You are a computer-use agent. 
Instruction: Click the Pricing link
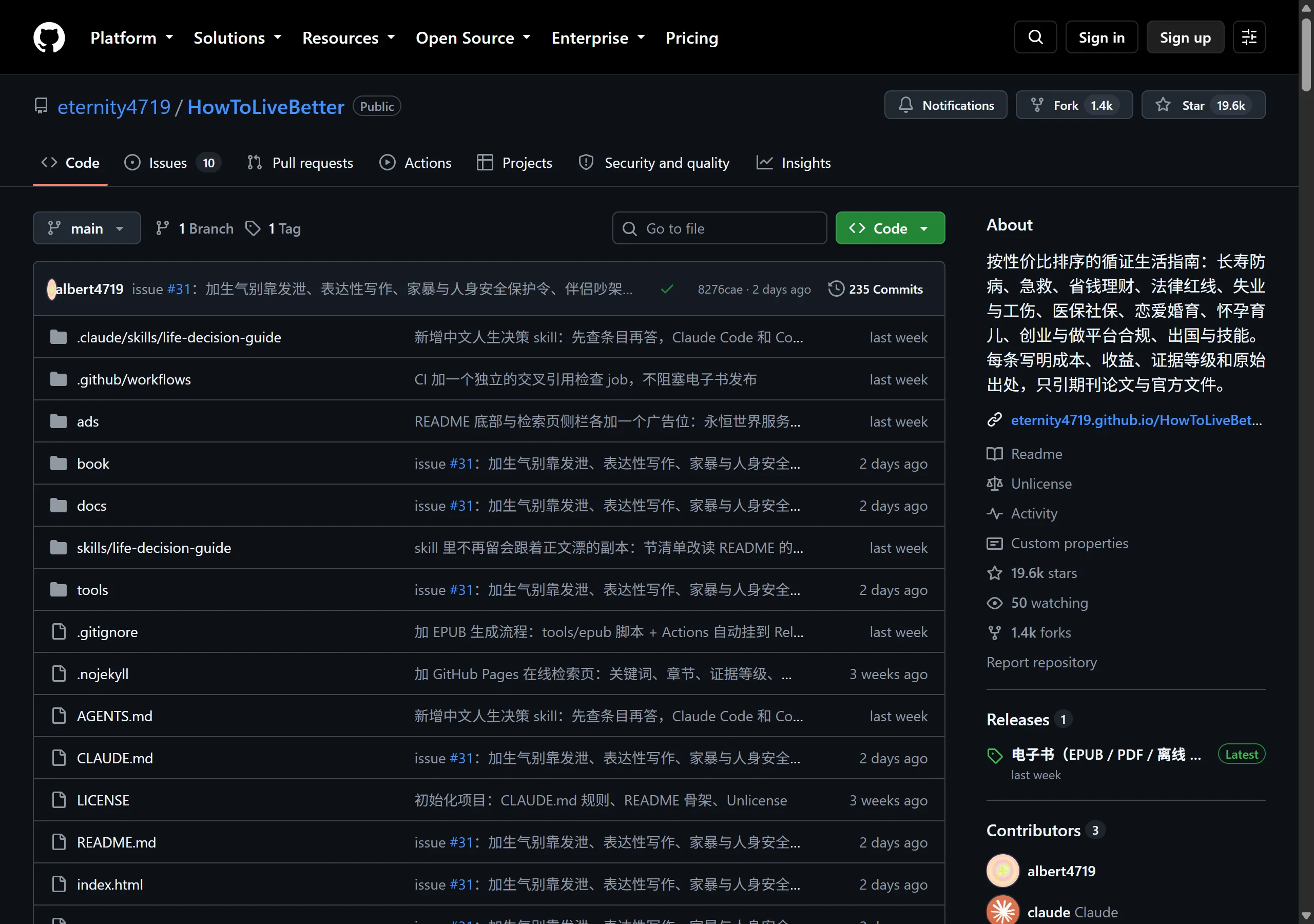click(691, 38)
